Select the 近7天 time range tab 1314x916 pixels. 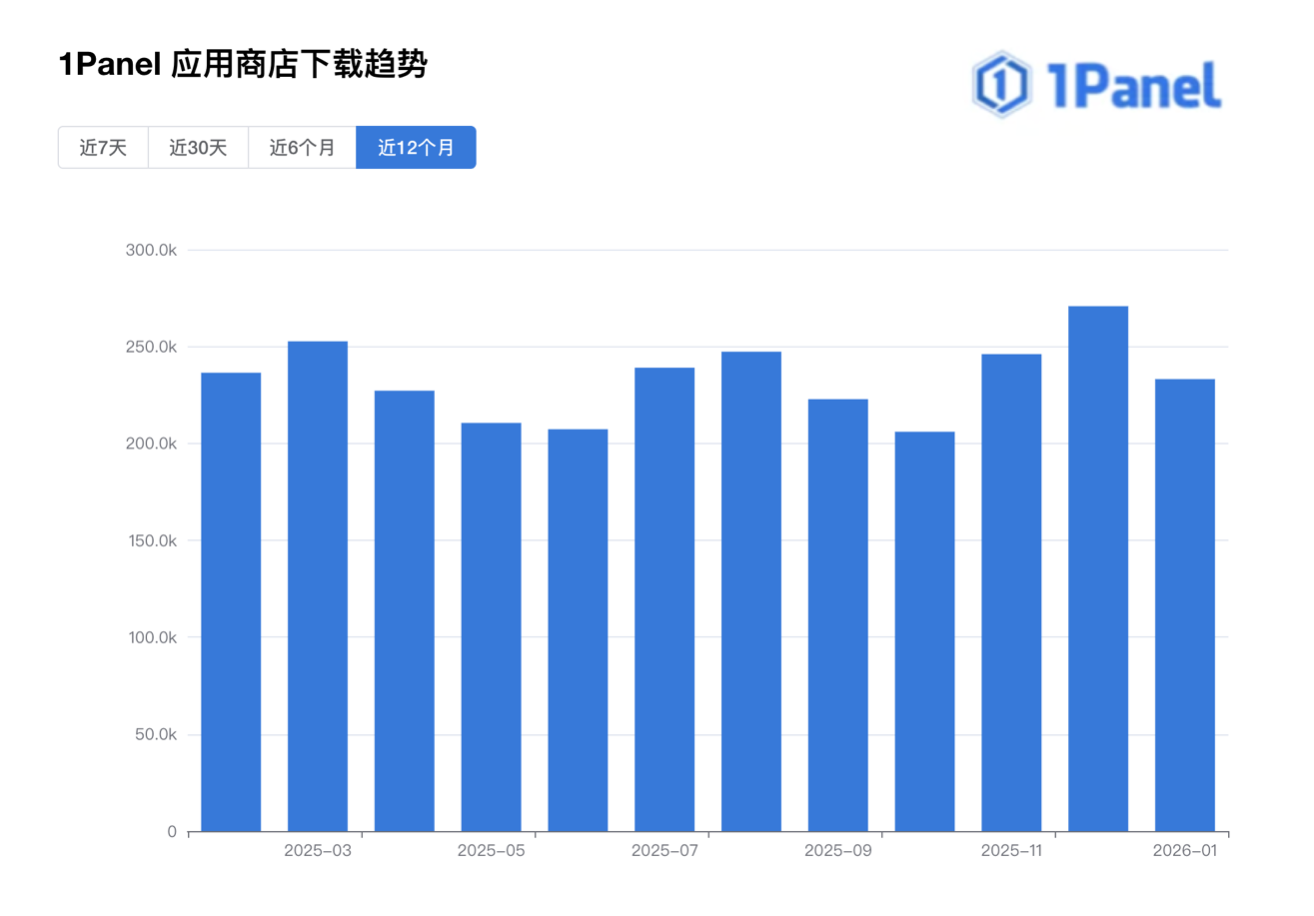click(x=103, y=148)
